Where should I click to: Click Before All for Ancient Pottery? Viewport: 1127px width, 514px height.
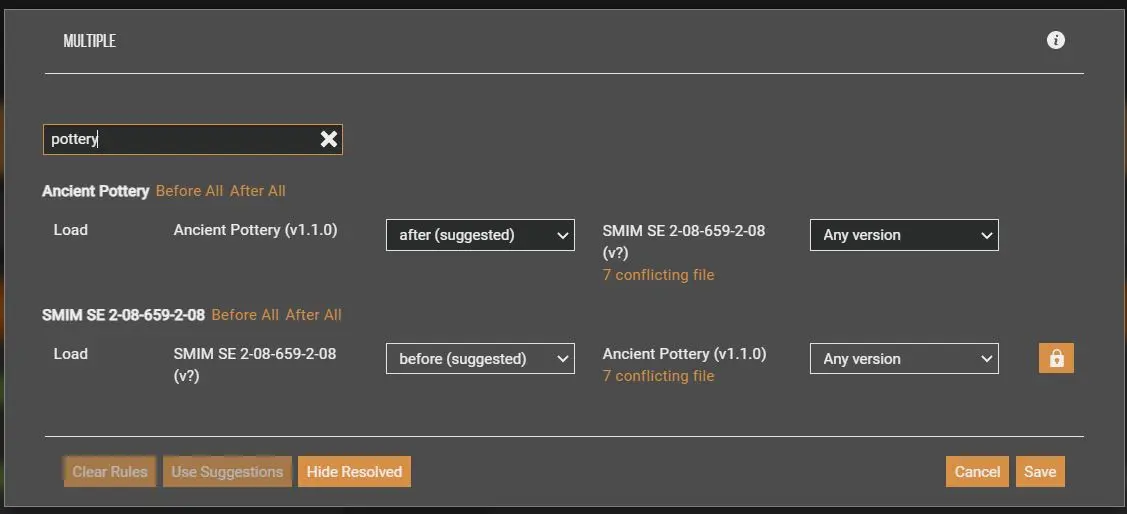pyautogui.click(x=190, y=191)
